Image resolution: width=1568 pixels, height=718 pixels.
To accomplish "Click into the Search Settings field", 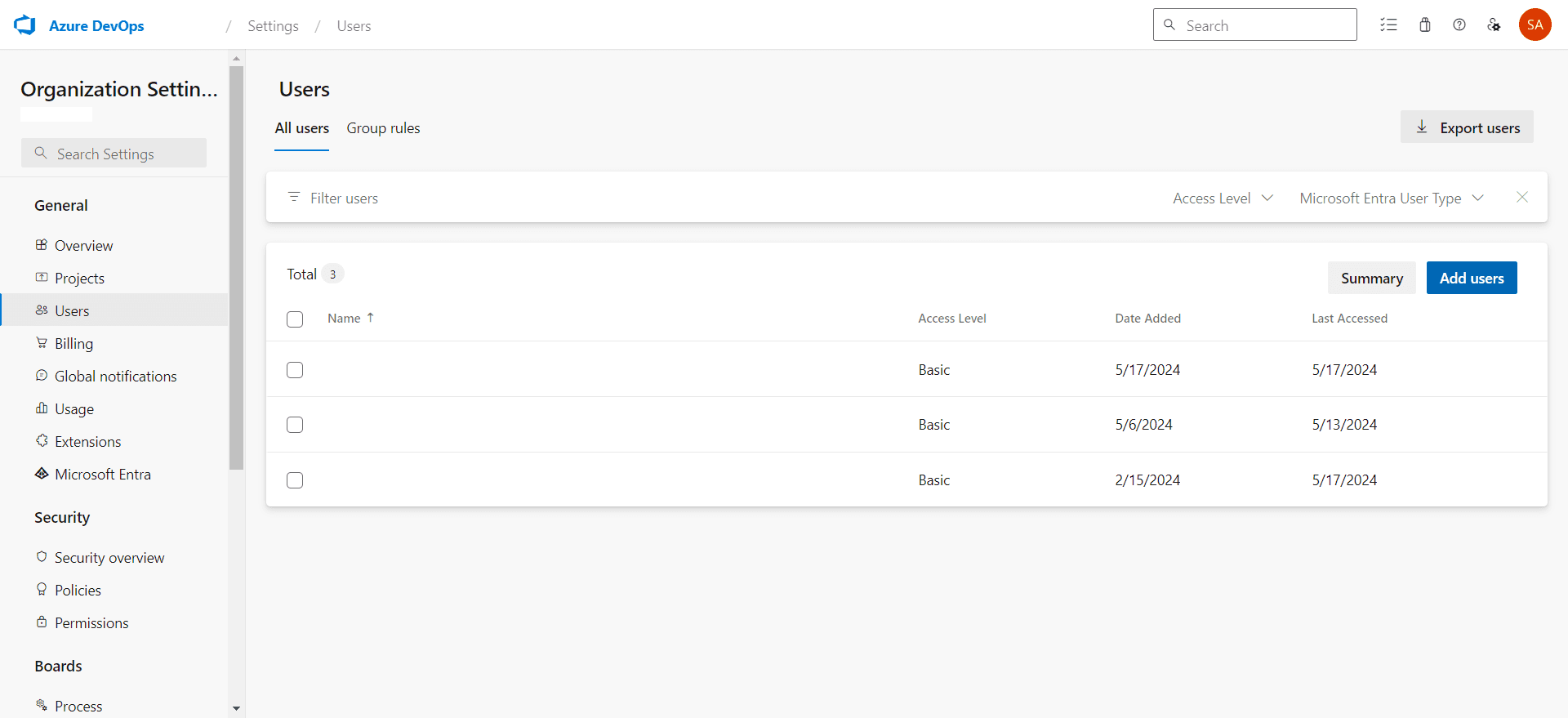I will click(114, 154).
